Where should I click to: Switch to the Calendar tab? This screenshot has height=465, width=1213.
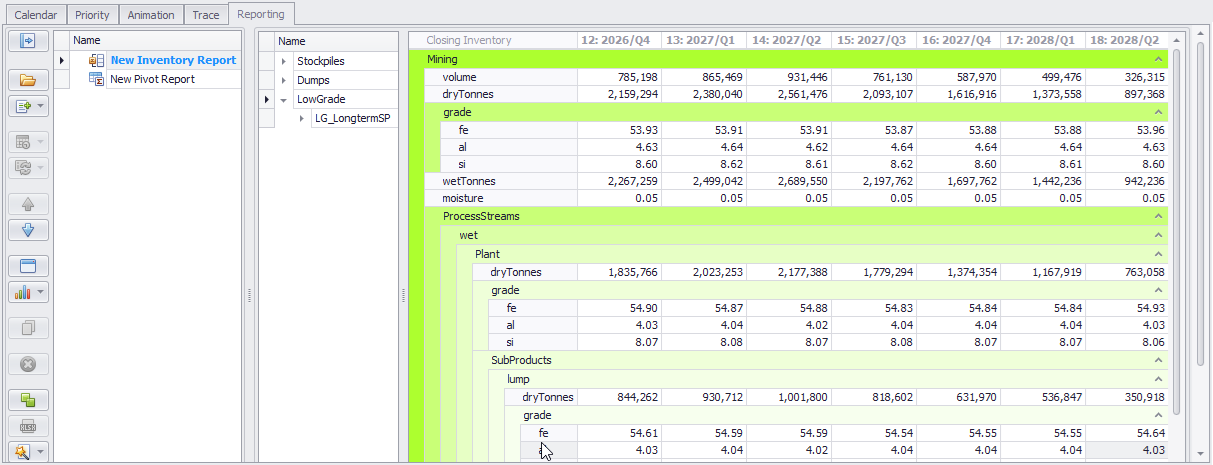[35, 15]
